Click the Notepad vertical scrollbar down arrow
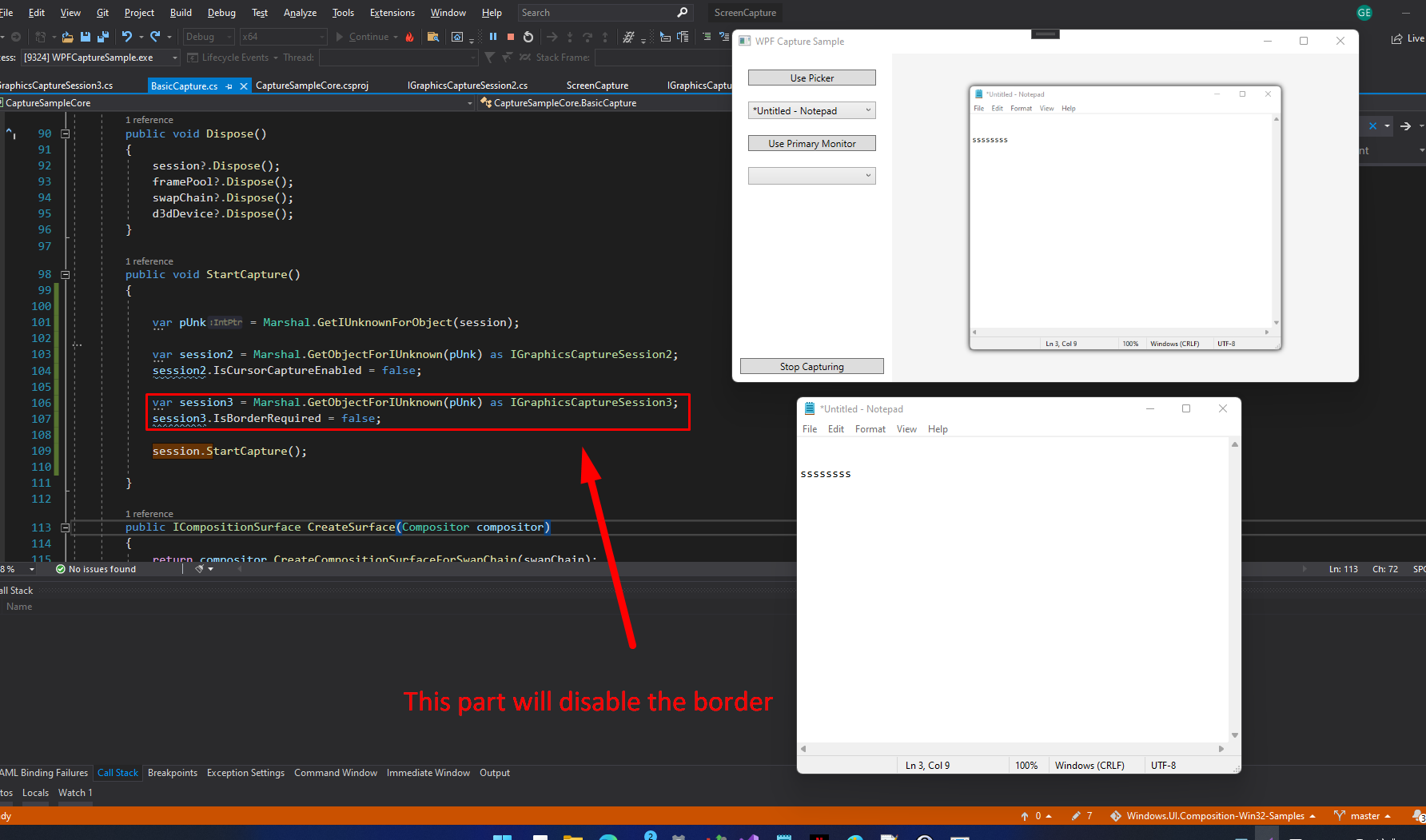This screenshot has height=840, width=1426. click(x=1235, y=735)
